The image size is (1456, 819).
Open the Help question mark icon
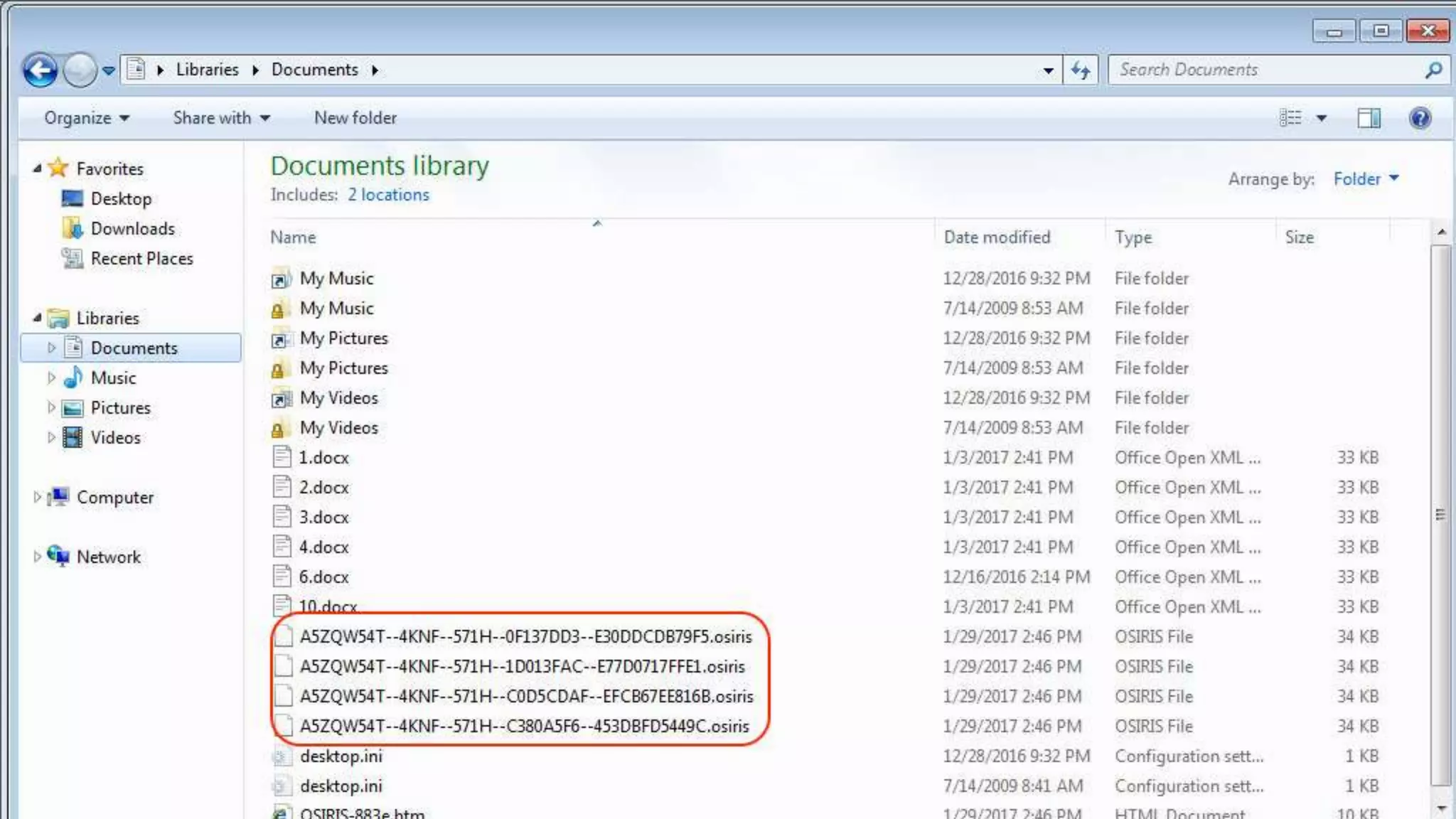pos(1420,118)
